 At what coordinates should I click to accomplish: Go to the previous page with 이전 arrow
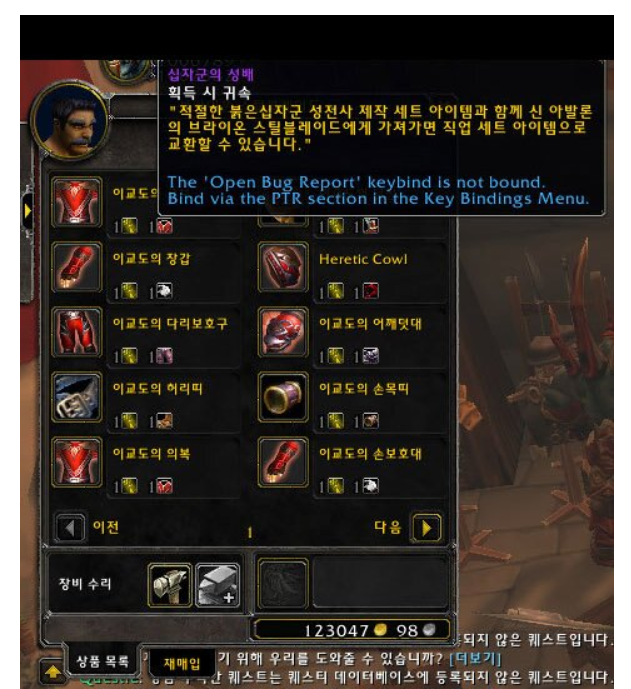click(70, 527)
